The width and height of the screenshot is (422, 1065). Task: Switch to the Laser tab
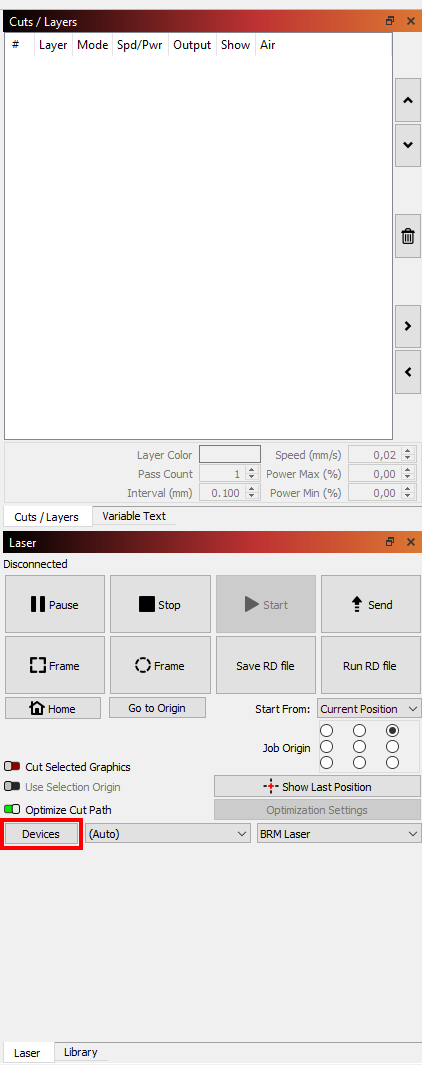(x=27, y=1053)
